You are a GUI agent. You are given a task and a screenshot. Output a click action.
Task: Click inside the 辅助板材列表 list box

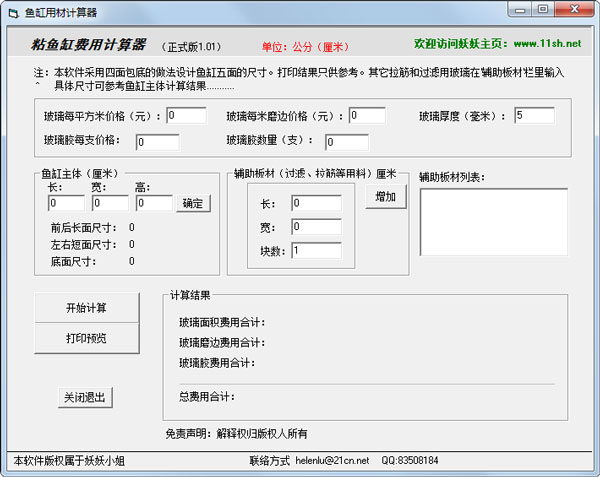(x=493, y=221)
